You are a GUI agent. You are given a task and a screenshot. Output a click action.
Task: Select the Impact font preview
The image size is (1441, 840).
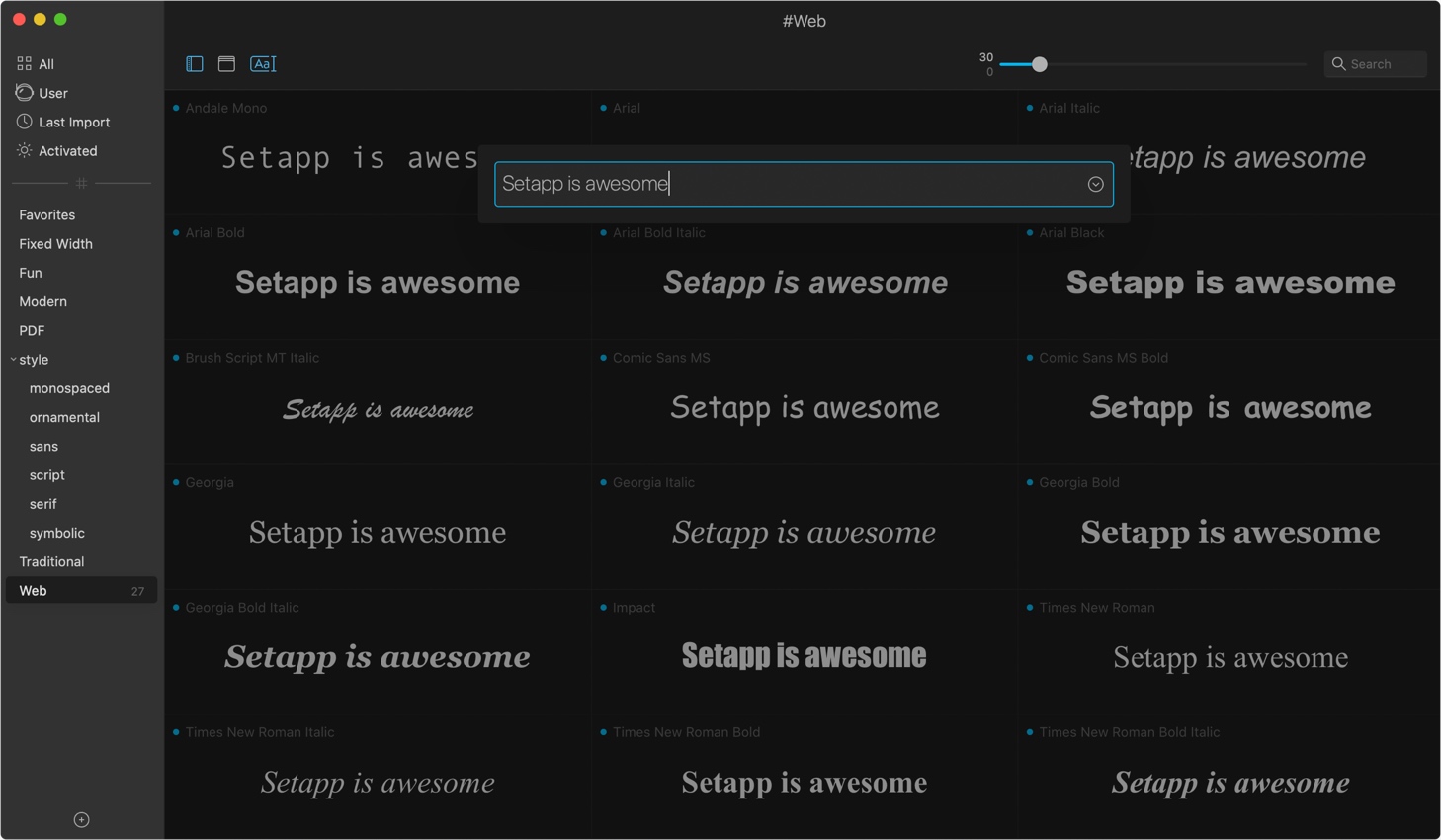click(805, 656)
